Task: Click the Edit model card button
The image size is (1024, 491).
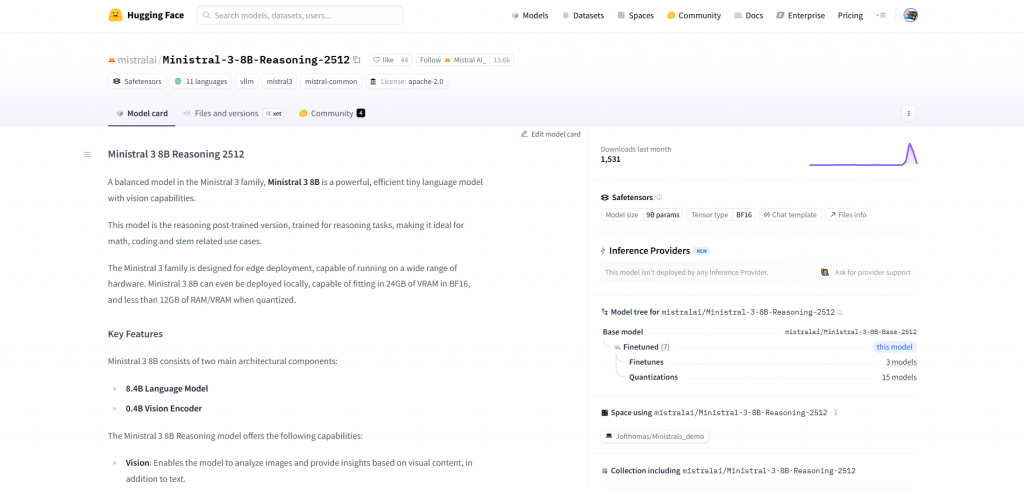Action: click(x=550, y=134)
